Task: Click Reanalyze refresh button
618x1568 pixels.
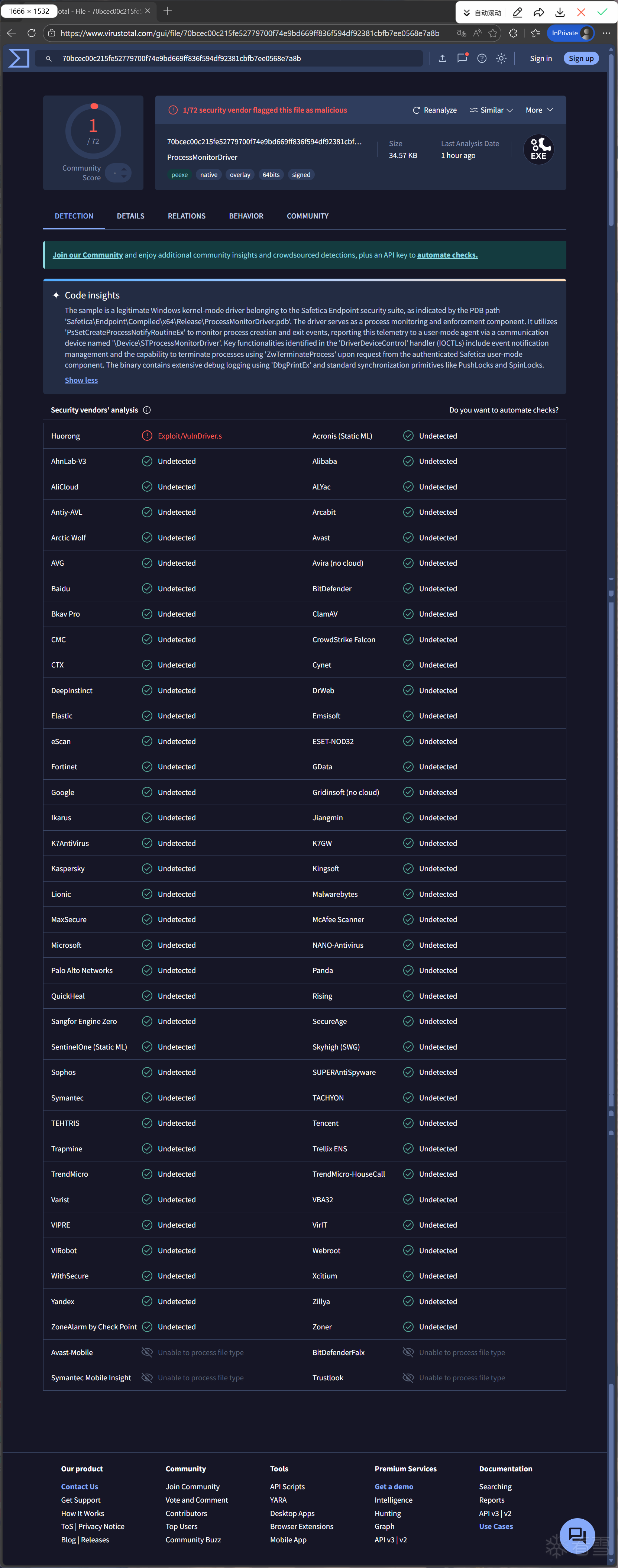Action: pyautogui.click(x=435, y=110)
